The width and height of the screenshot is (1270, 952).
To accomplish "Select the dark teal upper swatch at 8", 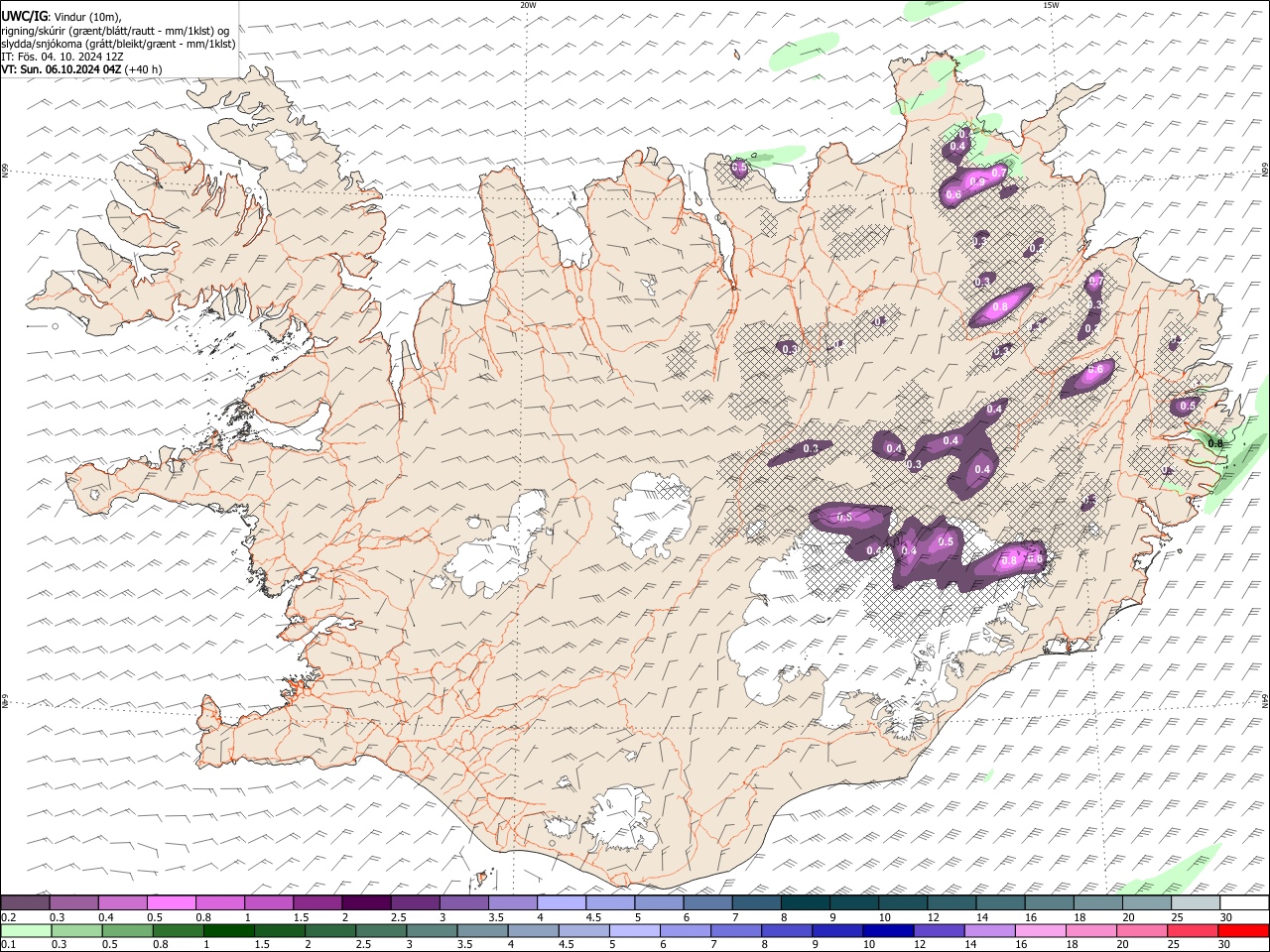I will click(805, 902).
